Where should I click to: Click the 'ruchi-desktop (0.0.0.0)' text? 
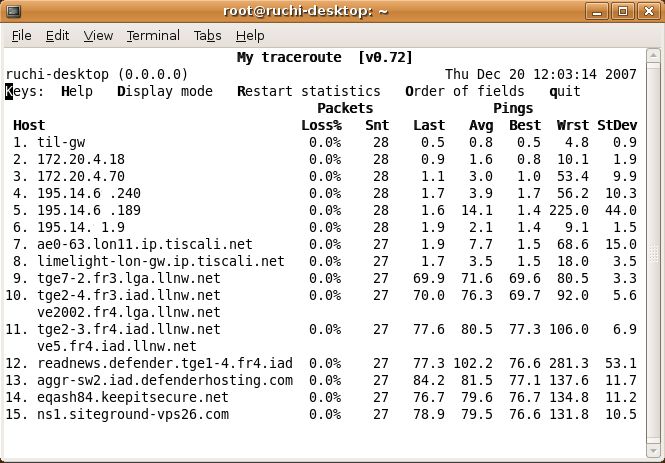click(x=96, y=75)
